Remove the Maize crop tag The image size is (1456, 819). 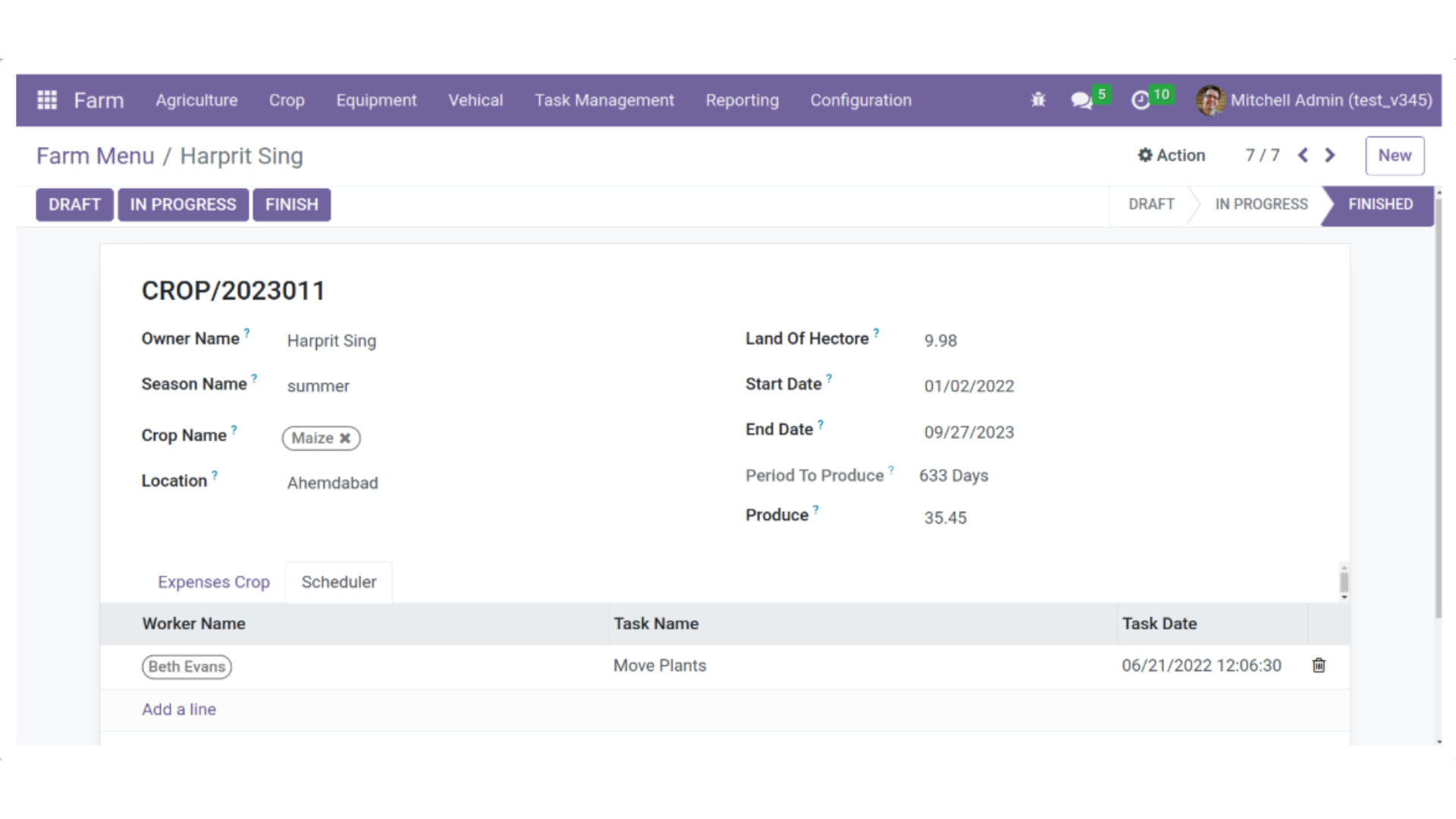(345, 438)
